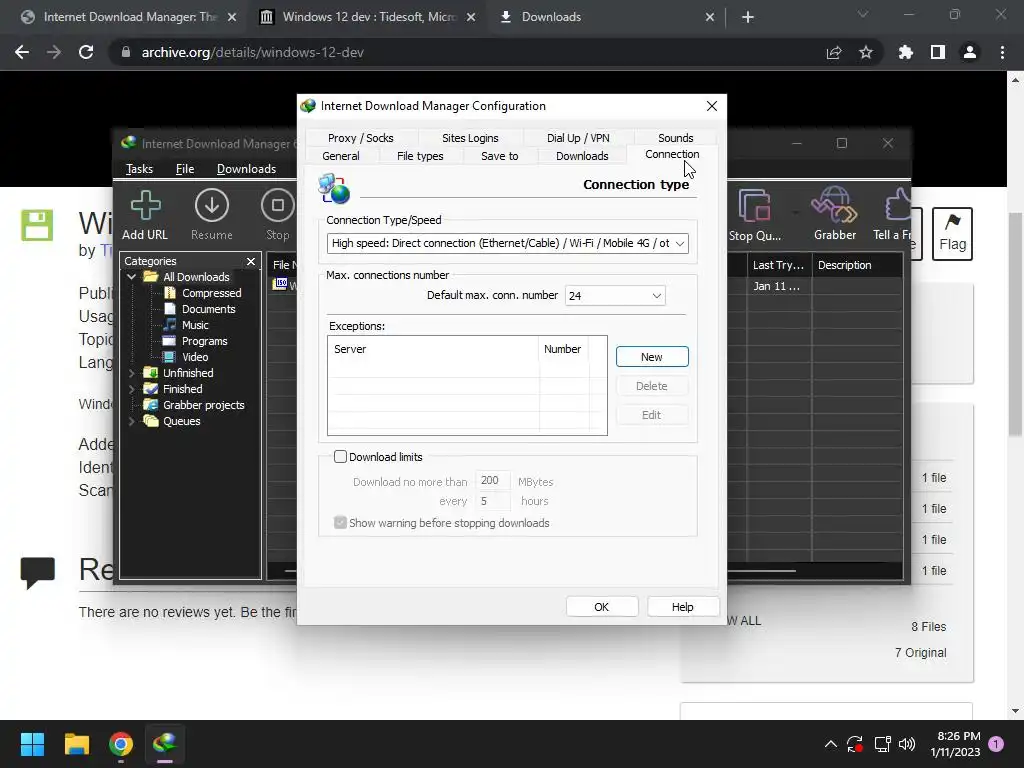Viewport: 1024px width, 768px height.
Task: Click MBytes limit field showing 200
Action: click(492, 481)
